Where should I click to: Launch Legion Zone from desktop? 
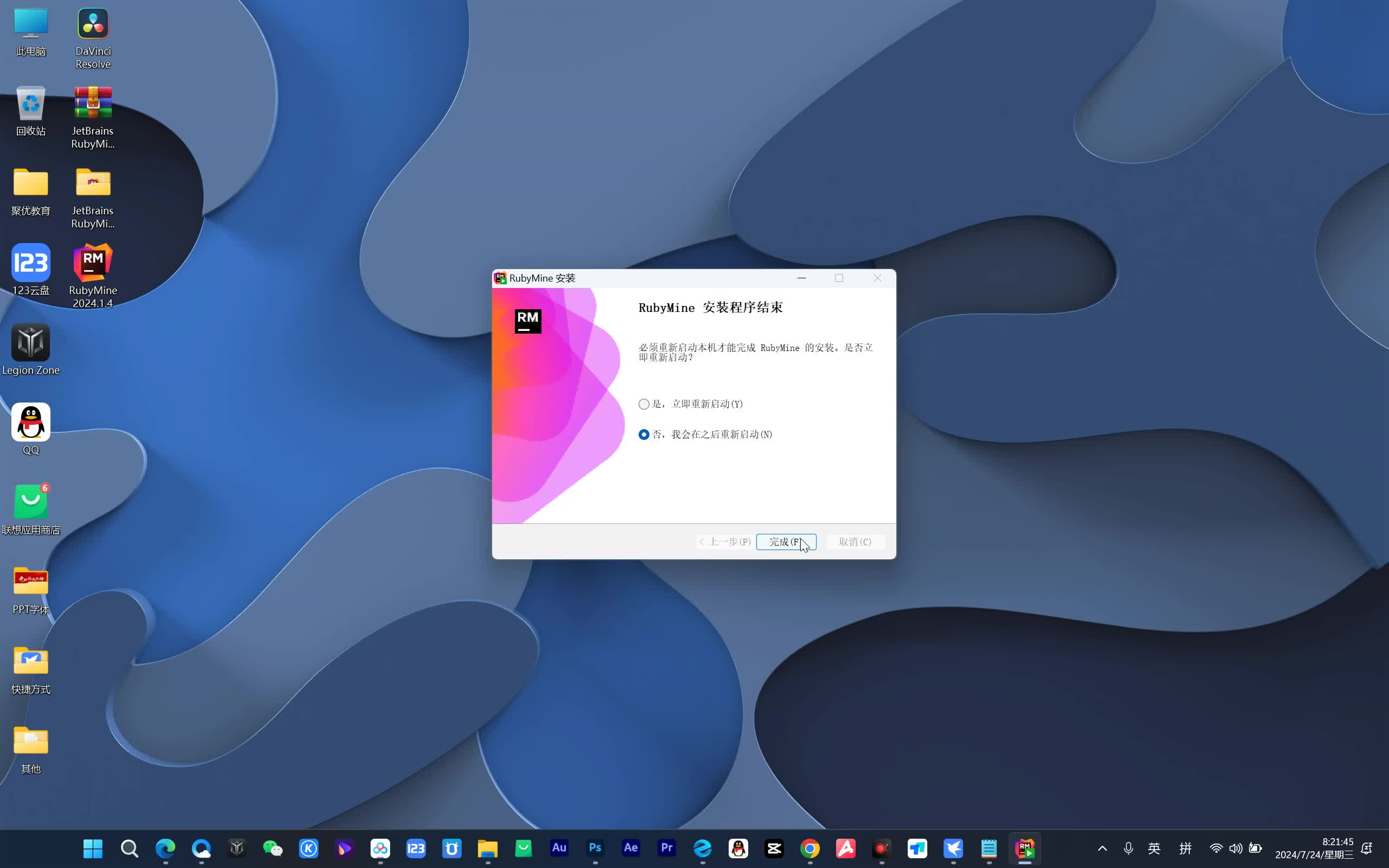click(31, 343)
